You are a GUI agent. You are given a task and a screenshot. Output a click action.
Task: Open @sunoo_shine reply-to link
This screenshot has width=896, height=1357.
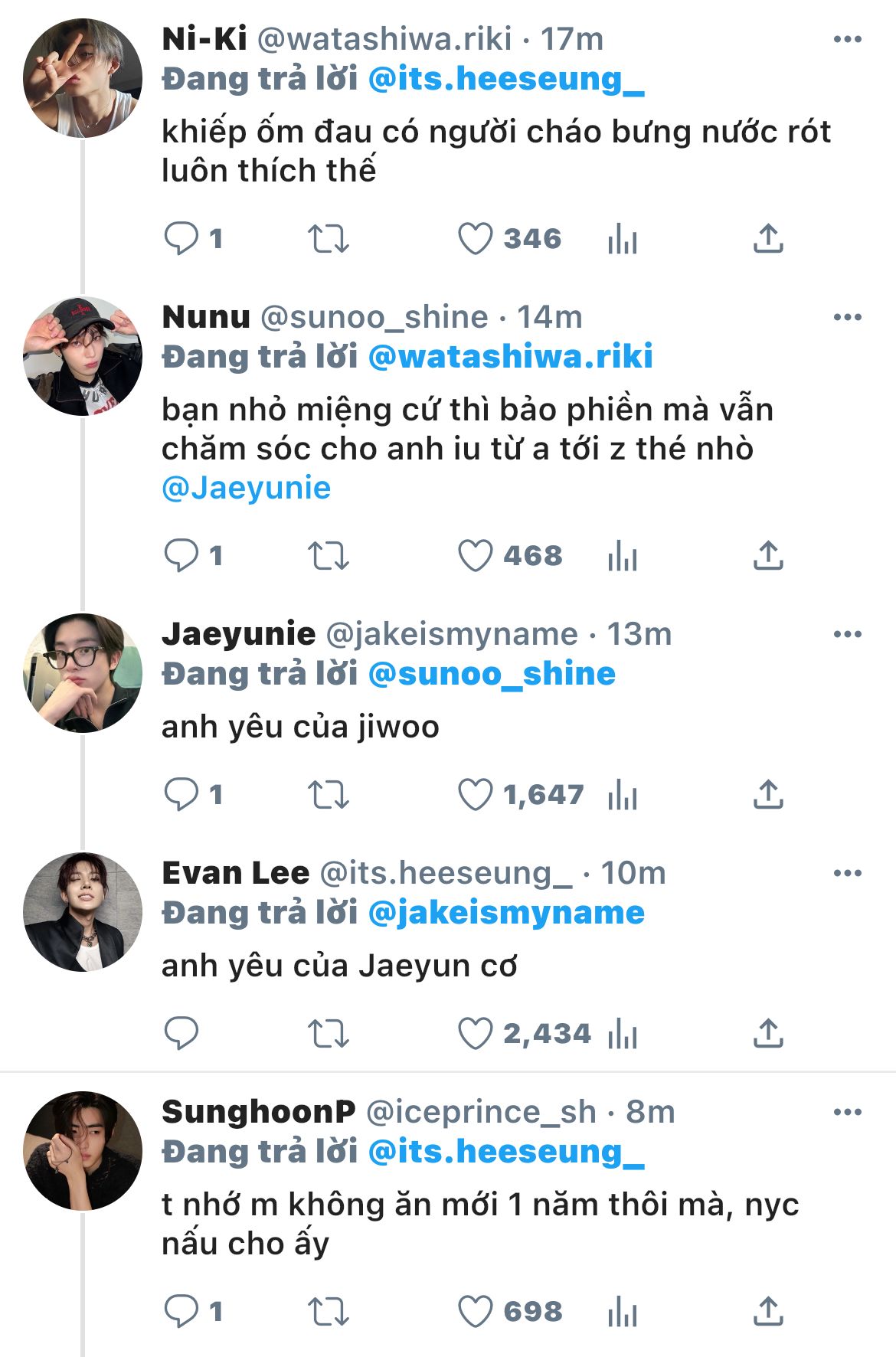pyautogui.click(x=492, y=674)
